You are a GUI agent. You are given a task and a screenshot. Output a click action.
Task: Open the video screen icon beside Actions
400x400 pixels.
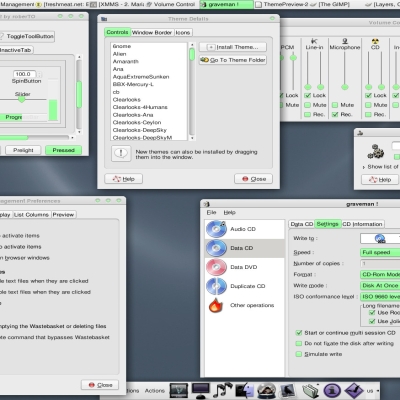point(179,390)
